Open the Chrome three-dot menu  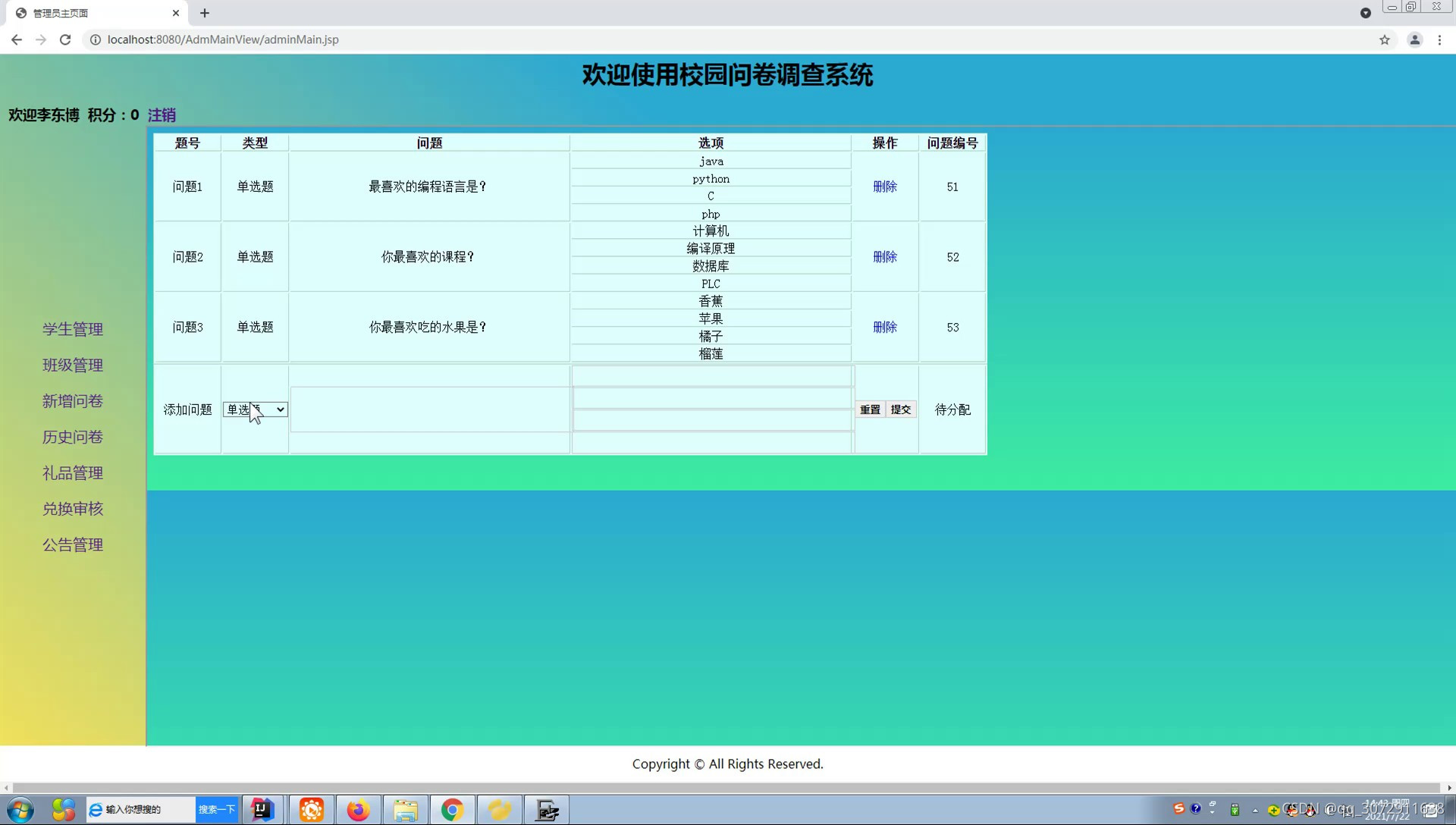(x=1439, y=39)
